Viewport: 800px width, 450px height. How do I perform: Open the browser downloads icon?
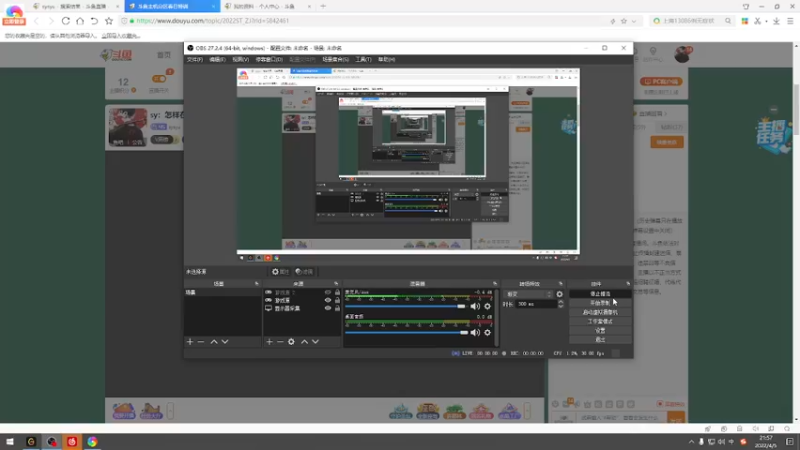click(776, 21)
